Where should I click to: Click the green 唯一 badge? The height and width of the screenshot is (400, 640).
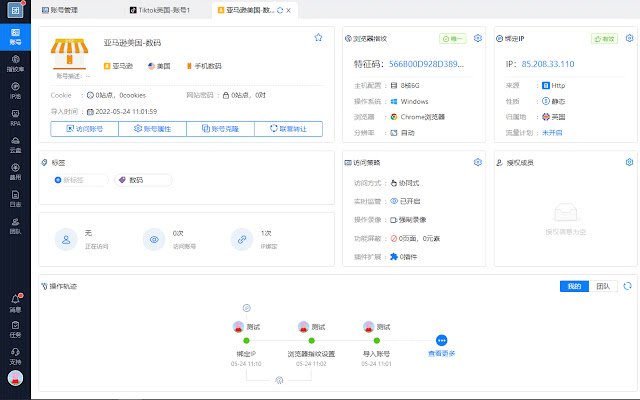453,39
